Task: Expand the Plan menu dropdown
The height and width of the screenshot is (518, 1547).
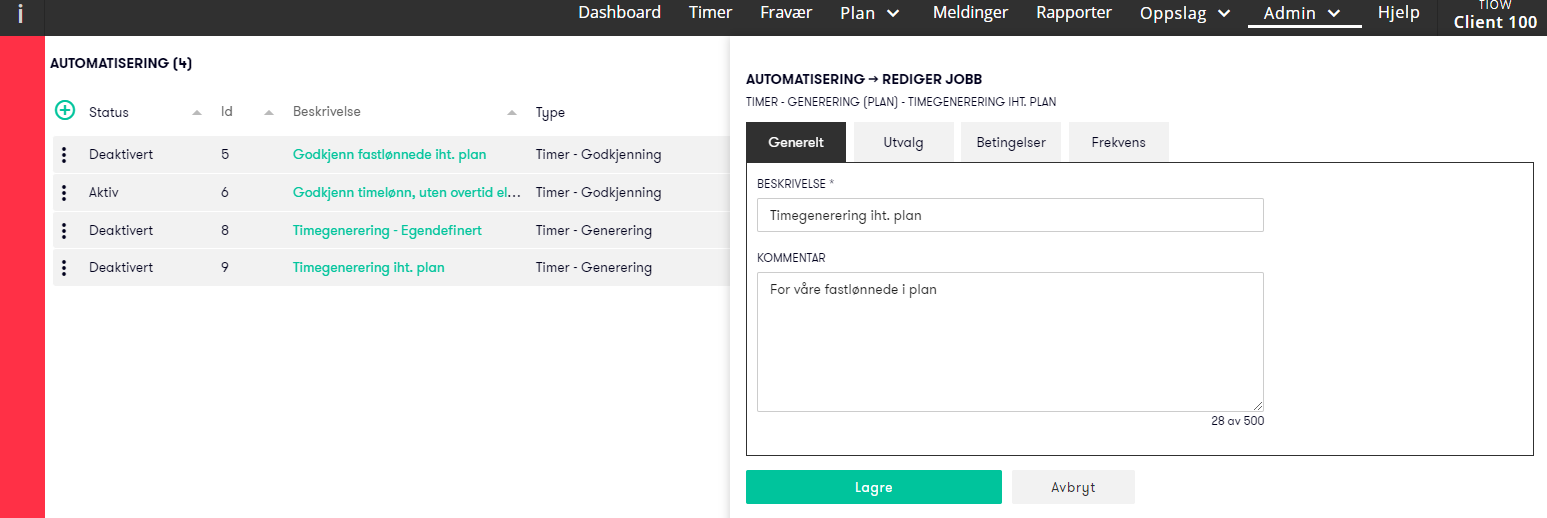Action: pyautogui.click(x=893, y=13)
